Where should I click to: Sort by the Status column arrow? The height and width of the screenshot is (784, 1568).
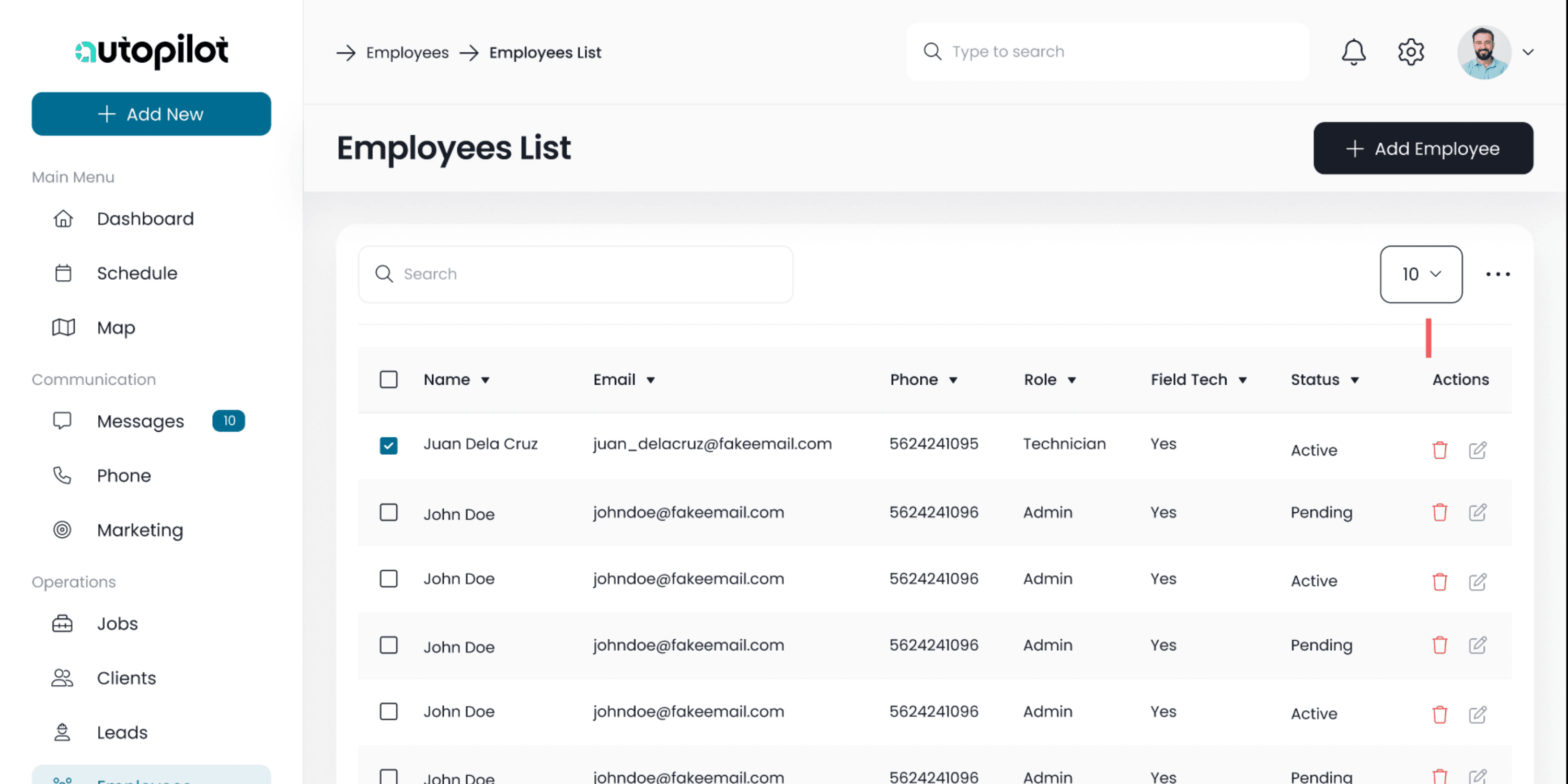[x=1355, y=381]
